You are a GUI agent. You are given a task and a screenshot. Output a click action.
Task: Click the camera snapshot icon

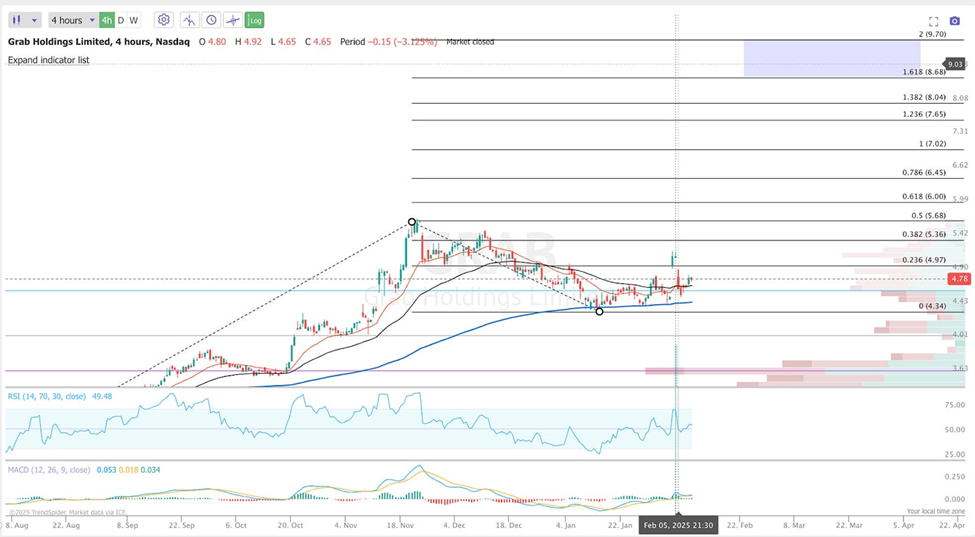955,21
